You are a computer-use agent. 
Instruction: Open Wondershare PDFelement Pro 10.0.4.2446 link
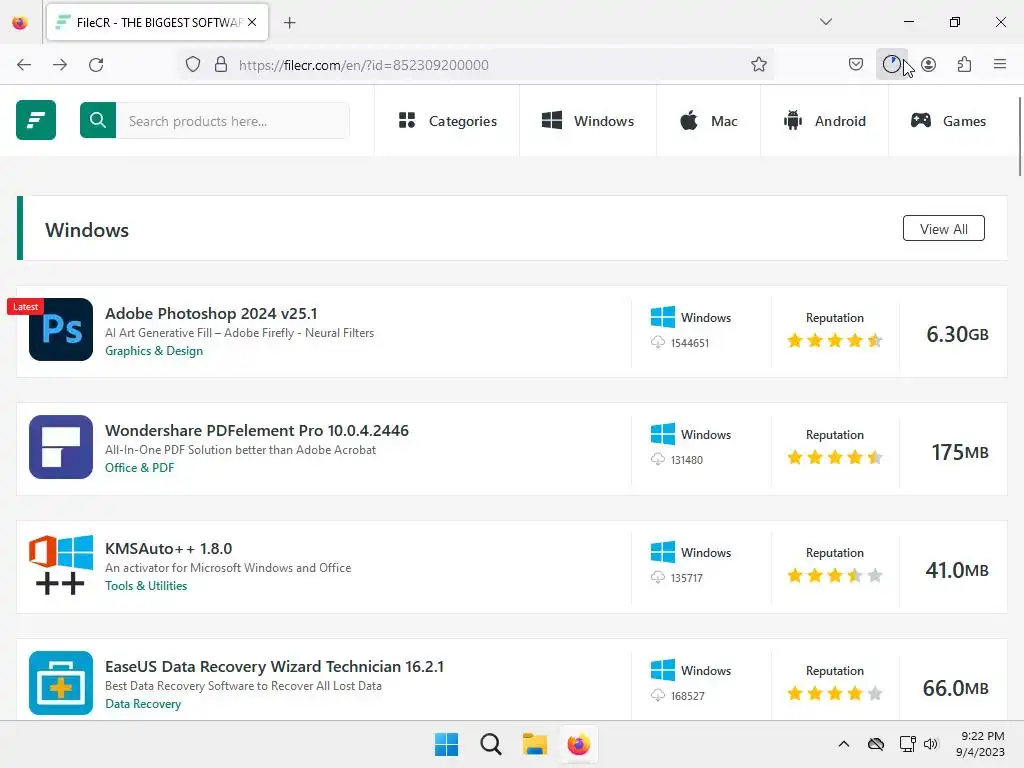[x=257, y=430]
